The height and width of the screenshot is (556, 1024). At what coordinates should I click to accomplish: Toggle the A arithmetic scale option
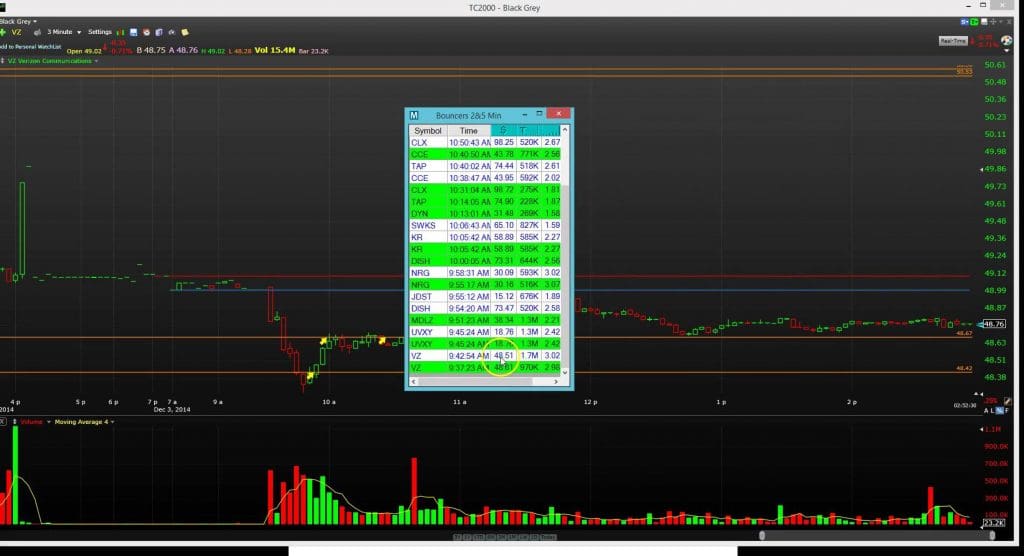coord(987,411)
